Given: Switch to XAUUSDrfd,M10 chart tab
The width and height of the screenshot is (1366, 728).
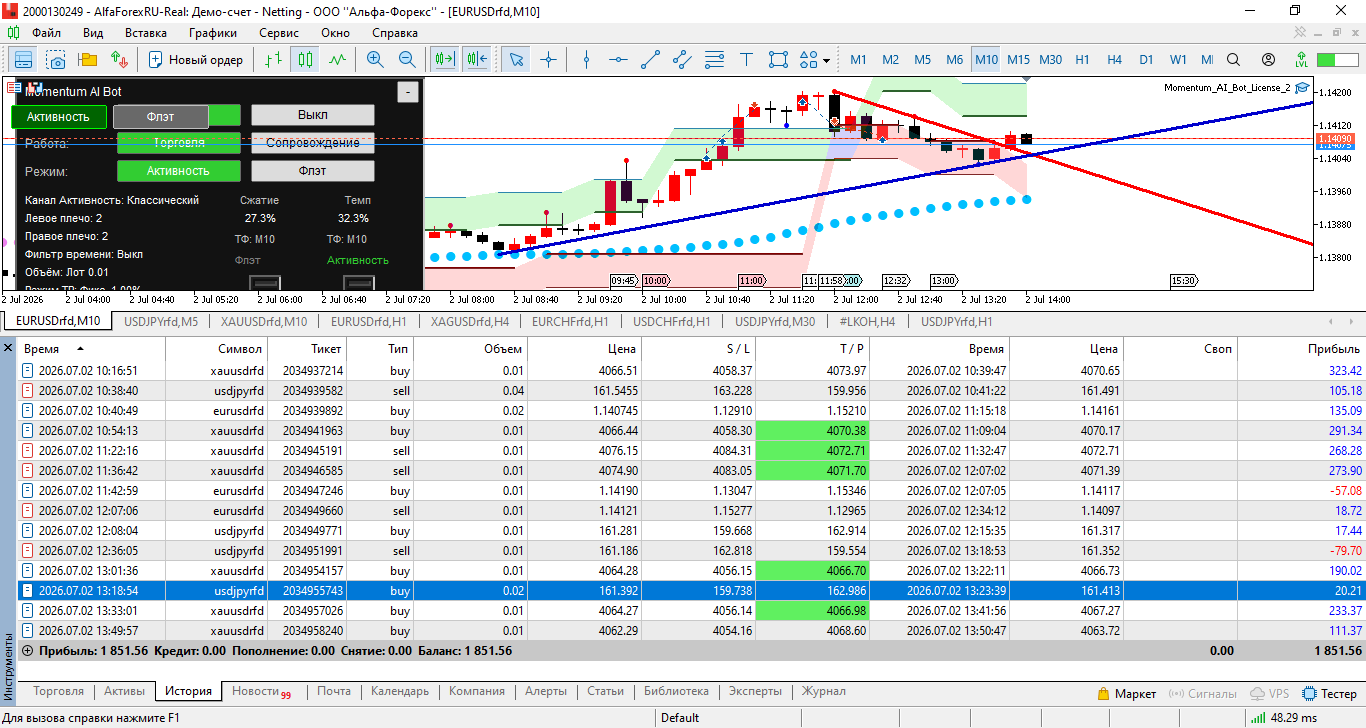Looking at the screenshot, I should point(264,321).
